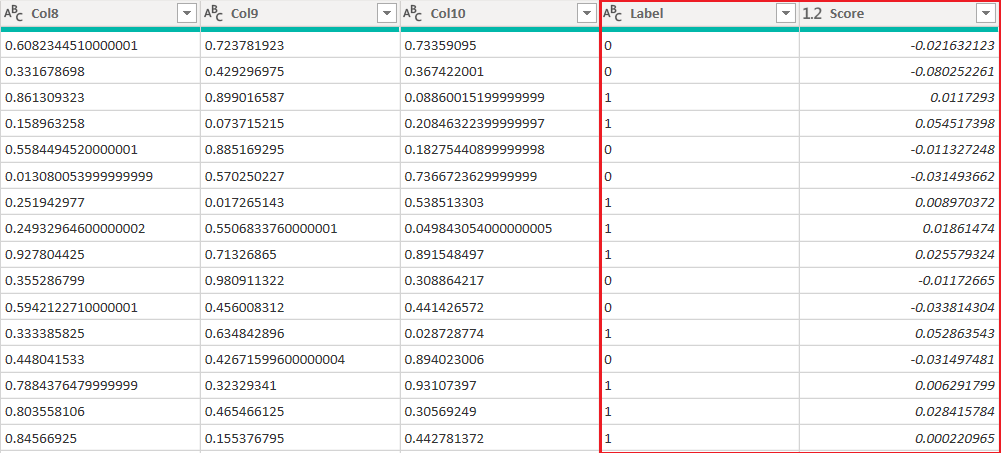Viewport: 1001px width, 453px height.
Task: Change data type via Col9 ABC icon
Action: click(x=214, y=14)
